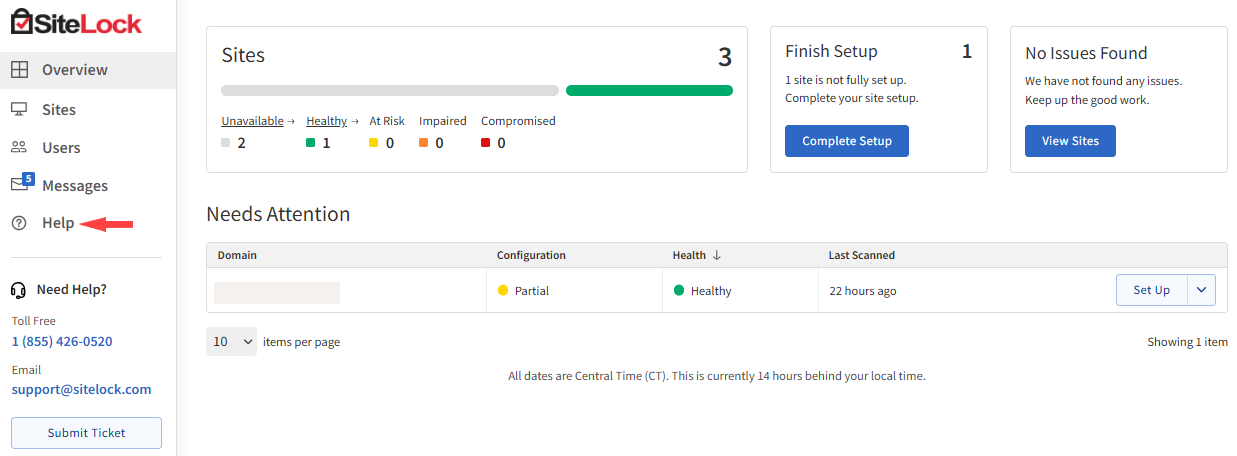Click the Set Up button in row
This screenshot has width=1237, height=456.
1151,290
